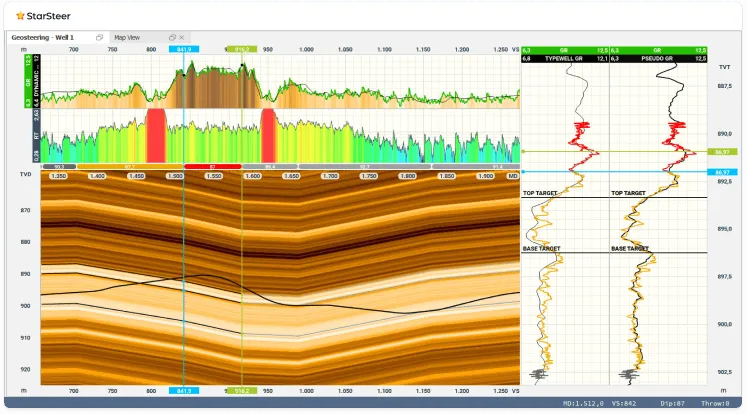Click the 1.800 MD depth label
Image resolution: width=746 pixels, height=414 pixels.
point(408,176)
